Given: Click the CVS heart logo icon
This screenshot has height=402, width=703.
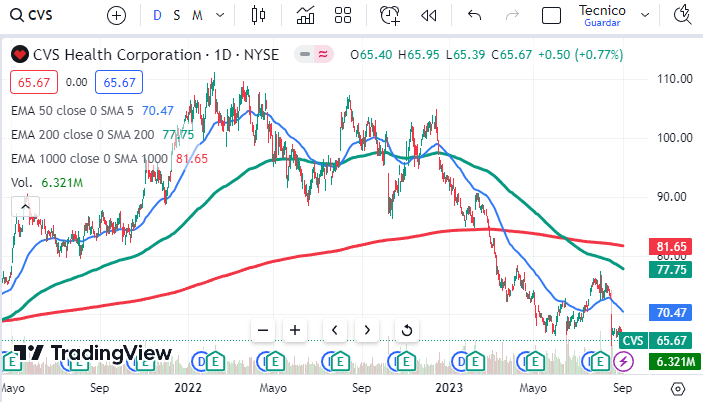Looking at the screenshot, I should [20, 55].
